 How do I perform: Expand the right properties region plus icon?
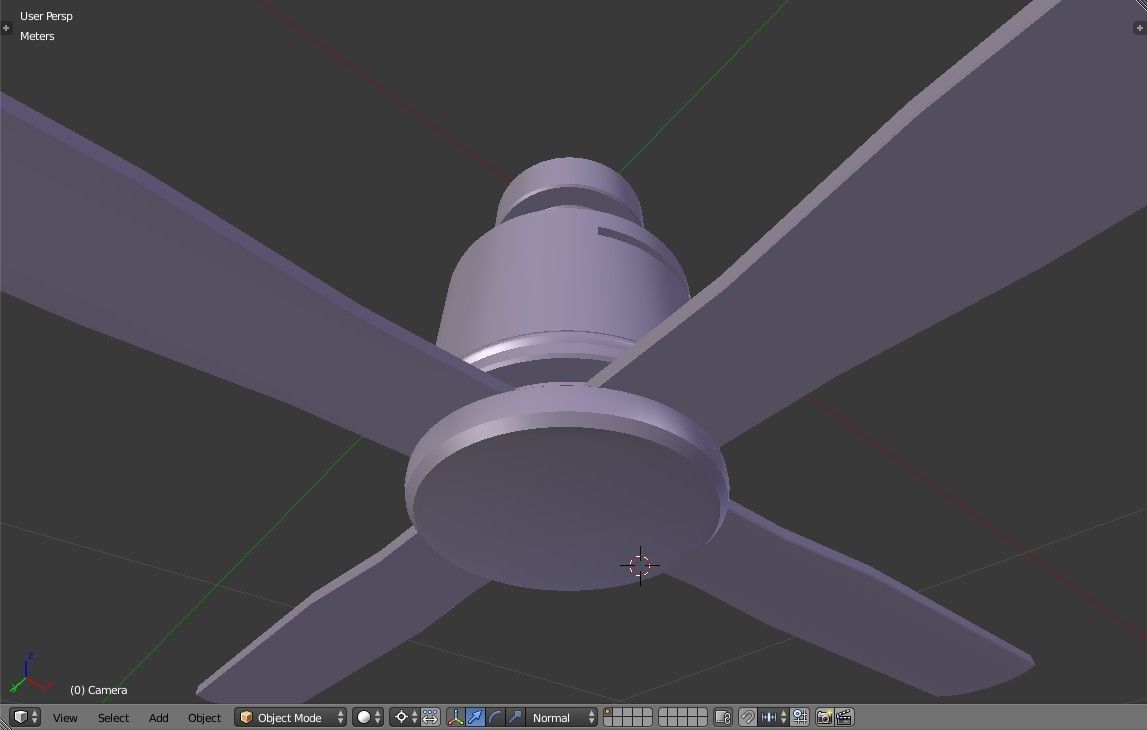[1139, 28]
